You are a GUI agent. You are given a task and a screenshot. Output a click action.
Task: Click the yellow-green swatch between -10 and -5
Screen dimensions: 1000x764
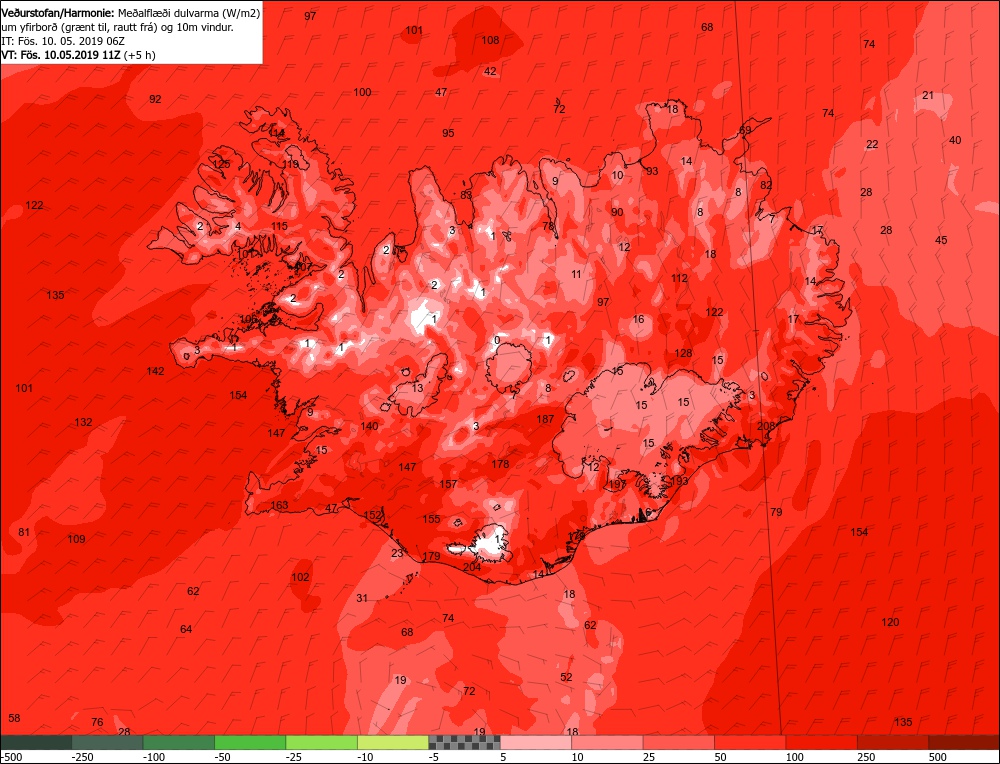click(393, 742)
